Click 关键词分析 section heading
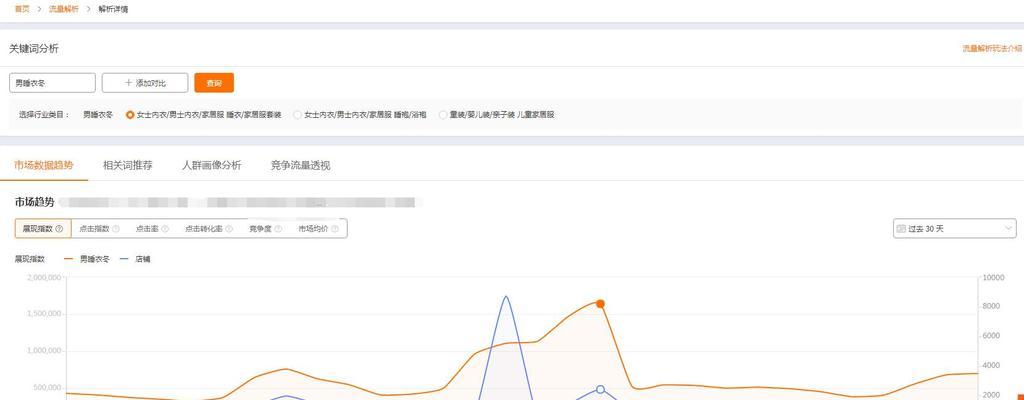 pyautogui.click(x=33, y=48)
